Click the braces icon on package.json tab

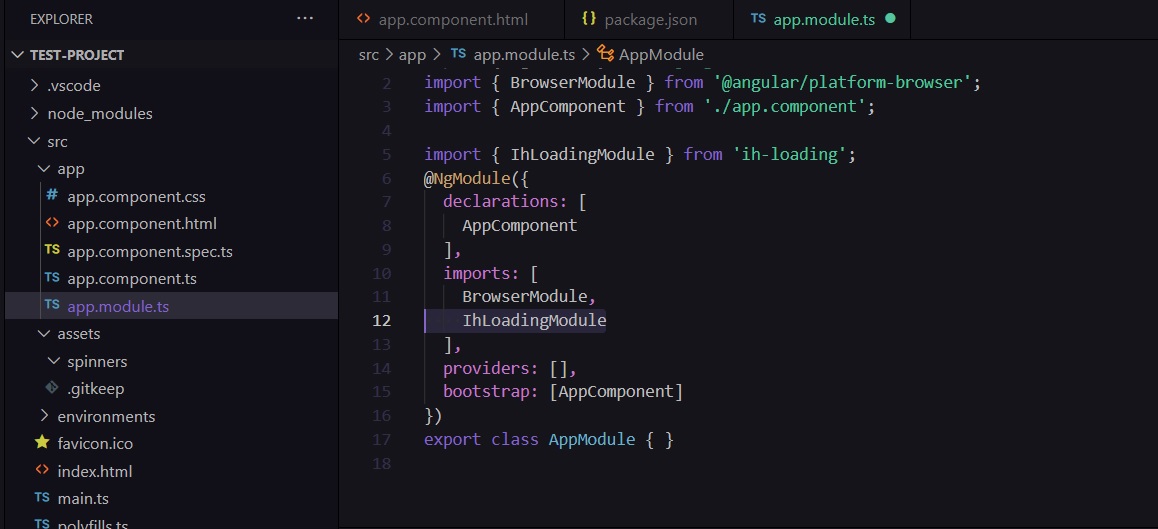[589, 19]
